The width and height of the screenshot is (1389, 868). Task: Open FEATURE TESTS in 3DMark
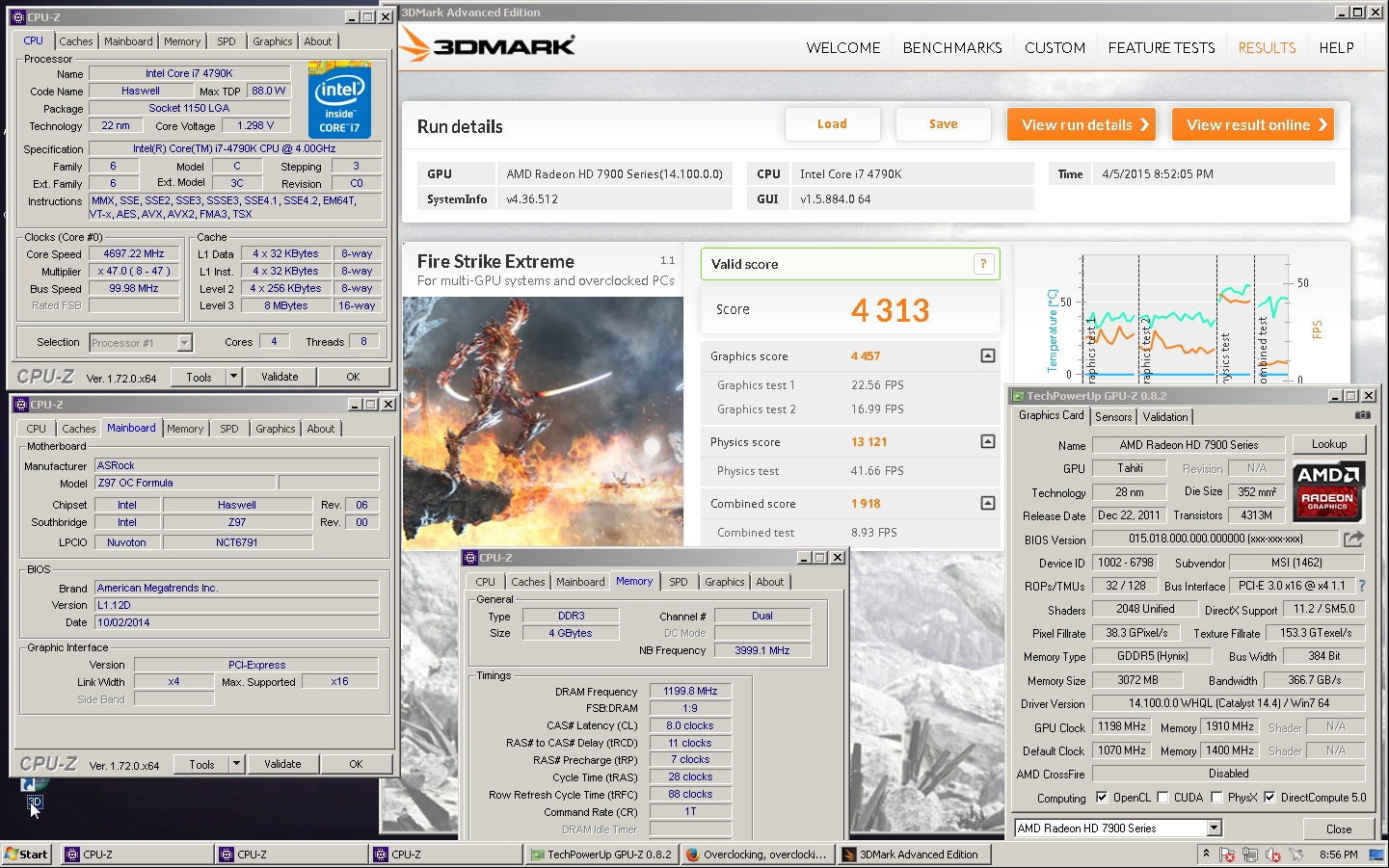[x=1162, y=47]
